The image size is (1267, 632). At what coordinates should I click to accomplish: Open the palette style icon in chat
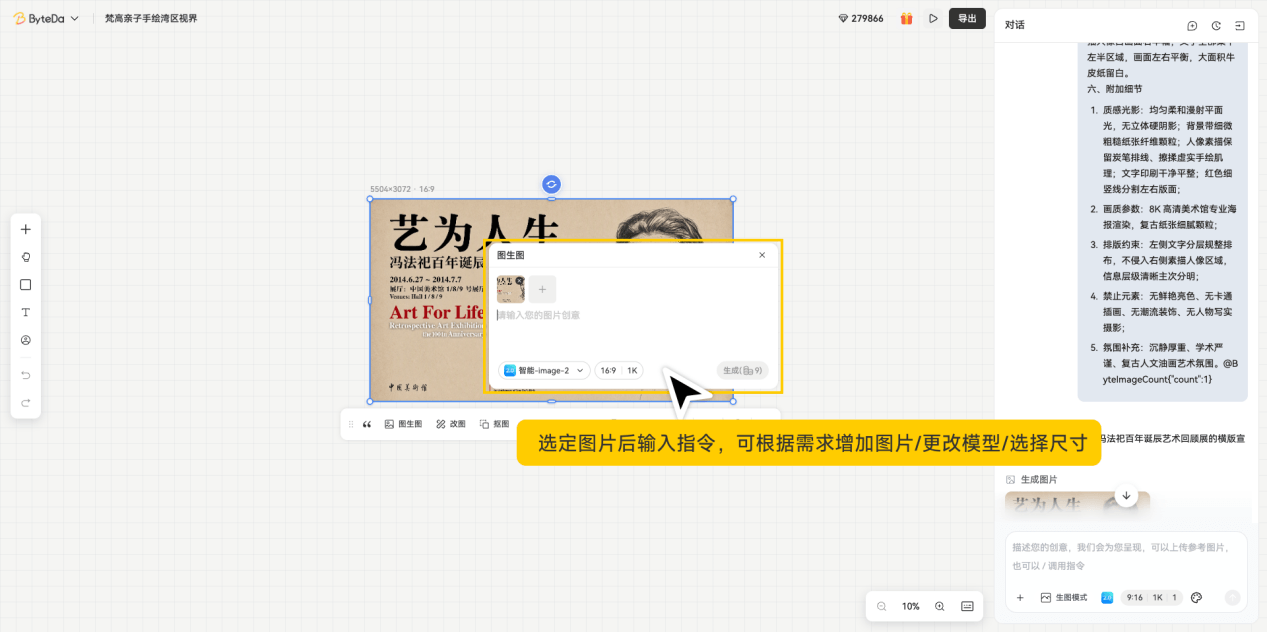point(1196,597)
